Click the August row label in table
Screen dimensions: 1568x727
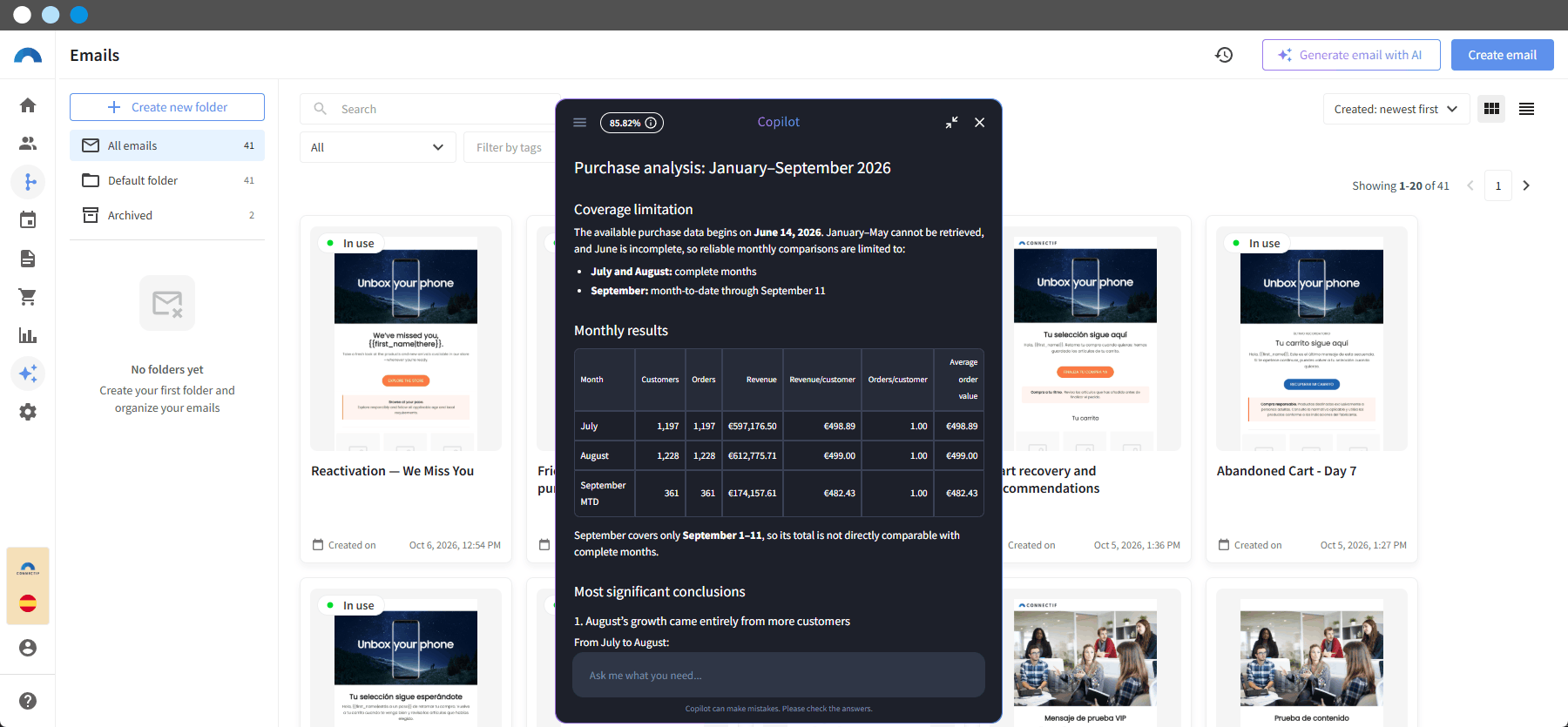tap(595, 455)
